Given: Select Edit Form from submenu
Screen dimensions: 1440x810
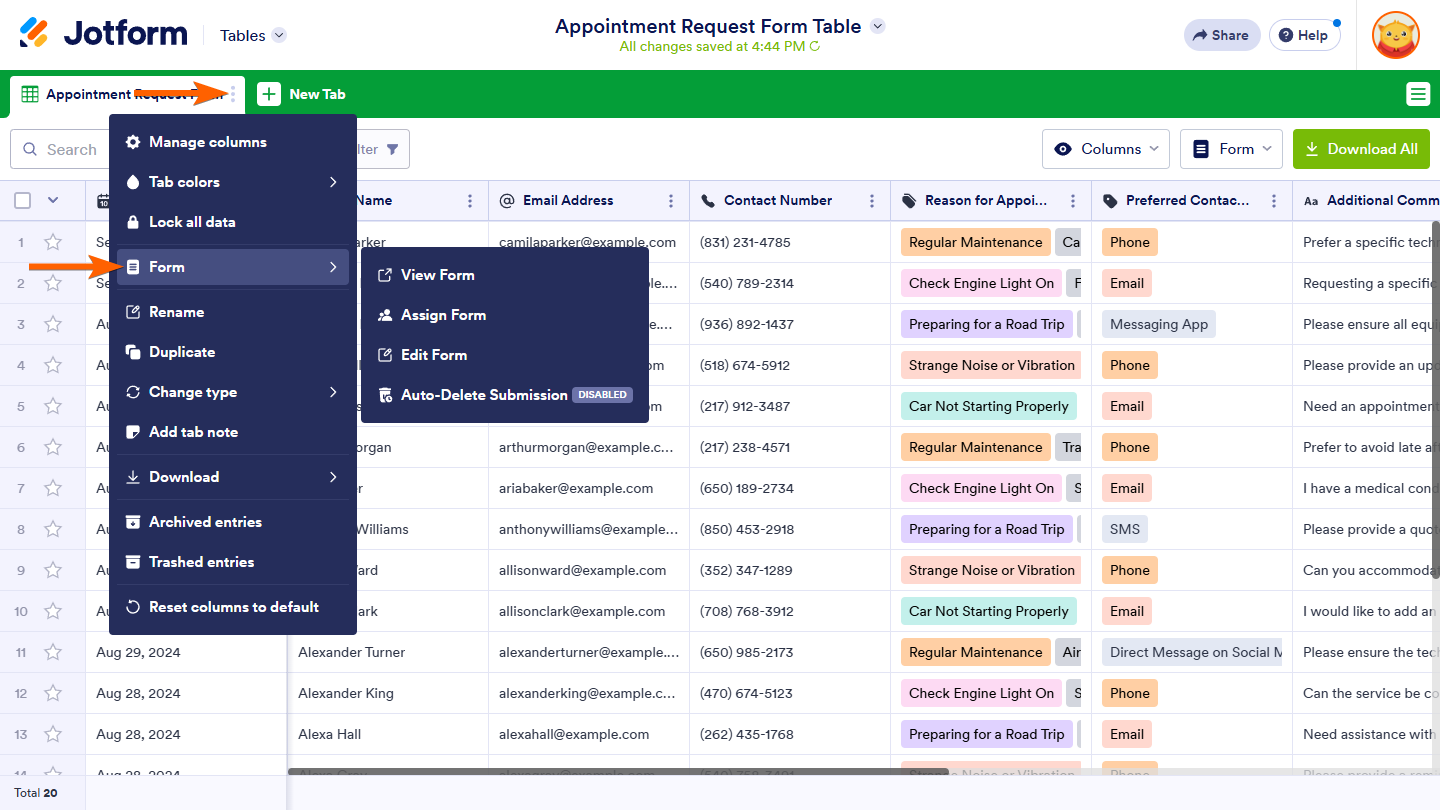Looking at the screenshot, I should point(433,355).
